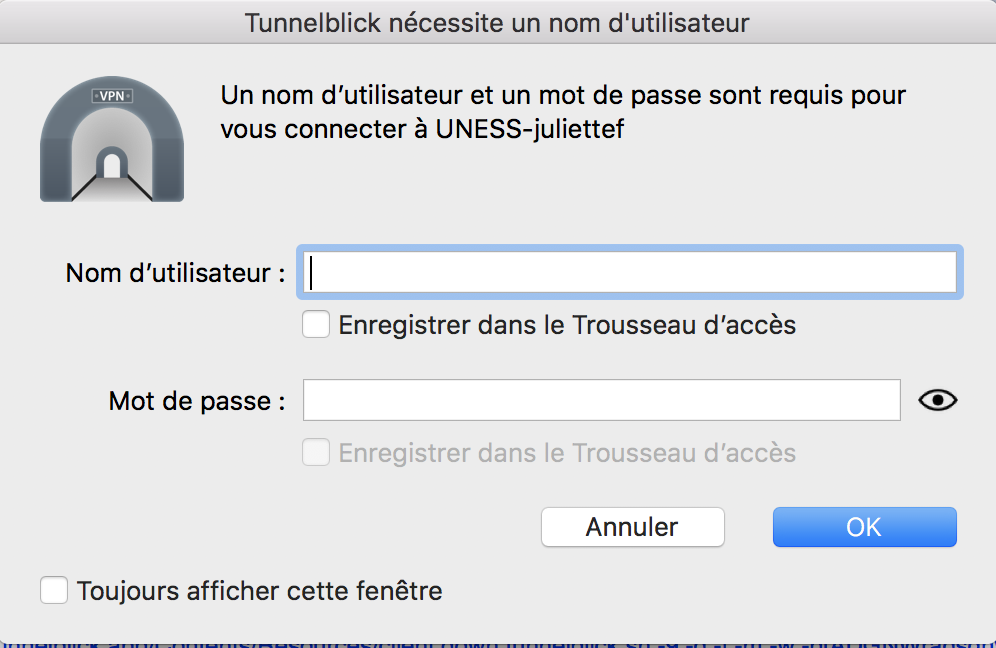Focus the Mot de passe field

click(x=602, y=400)
